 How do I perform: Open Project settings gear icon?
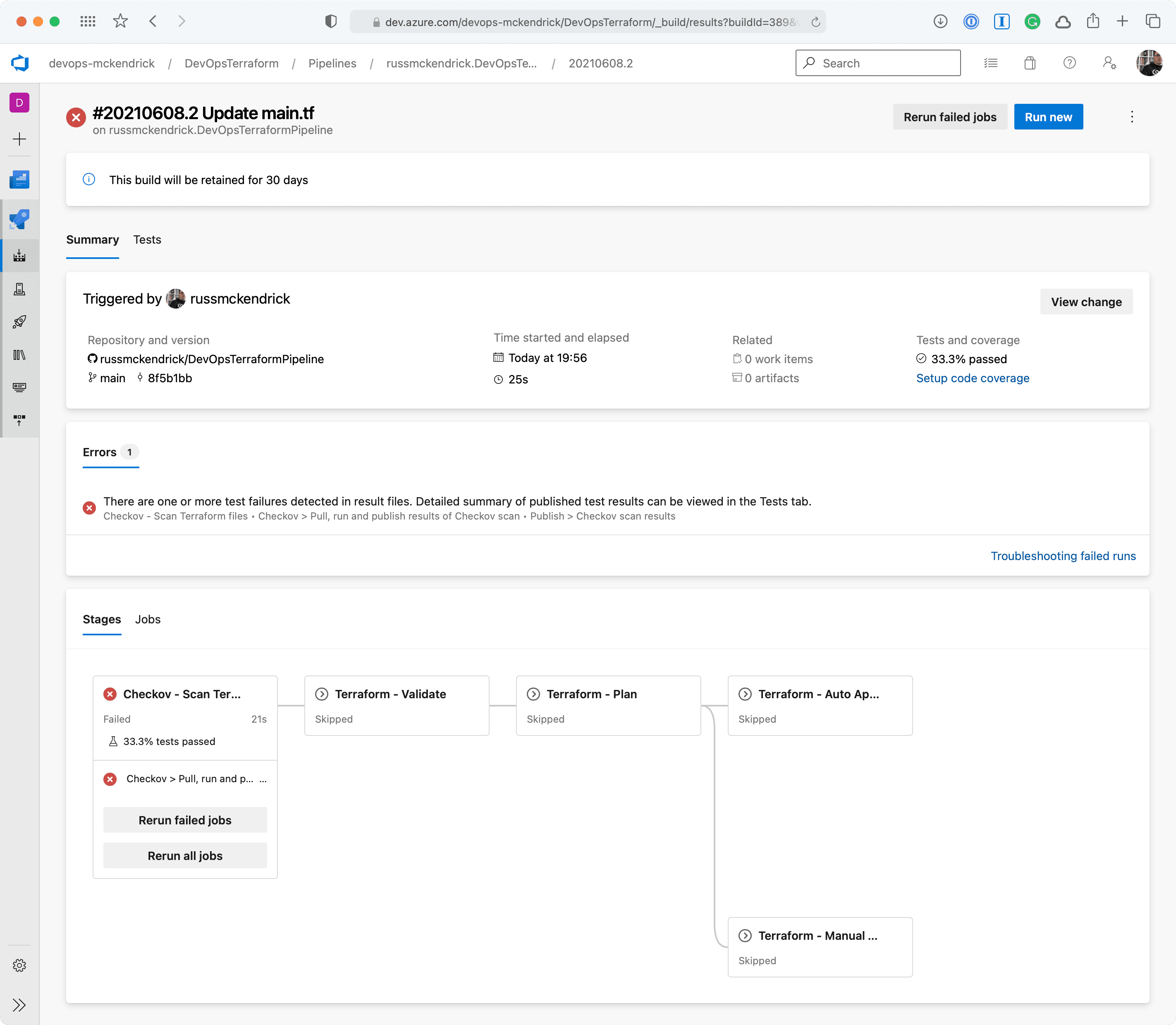click(x=19, y=965)
